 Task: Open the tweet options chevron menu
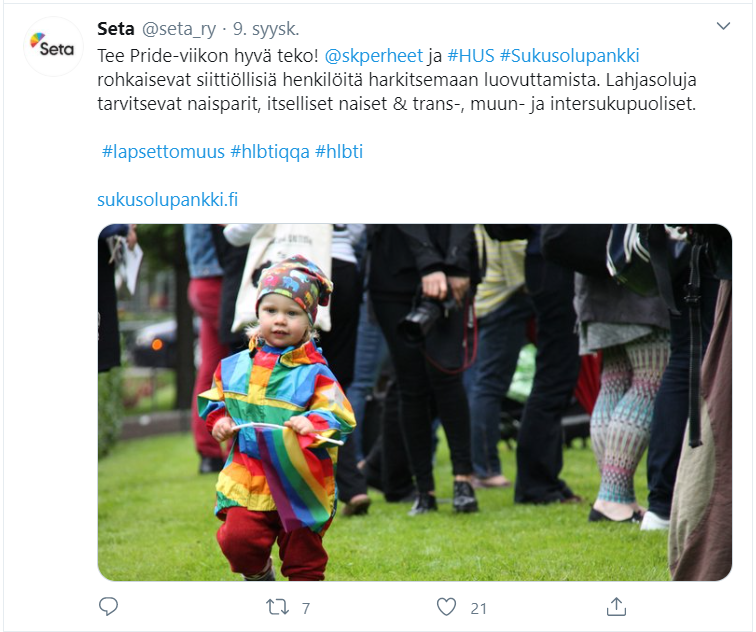point(723,26)
